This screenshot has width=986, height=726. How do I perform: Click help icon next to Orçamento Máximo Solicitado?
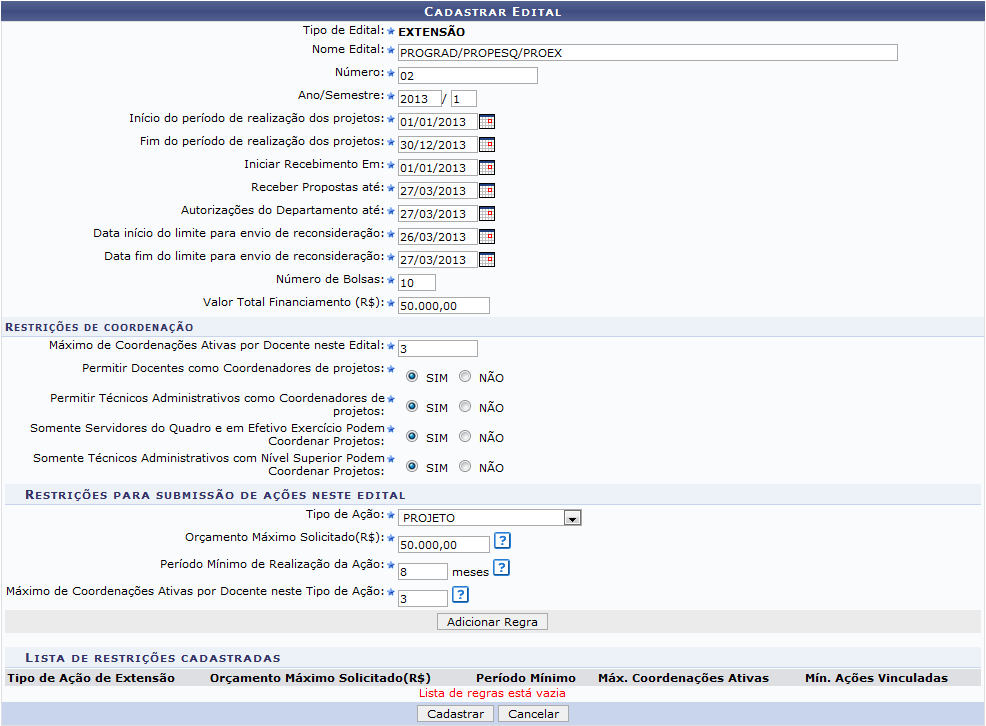[x=503, y=541]
